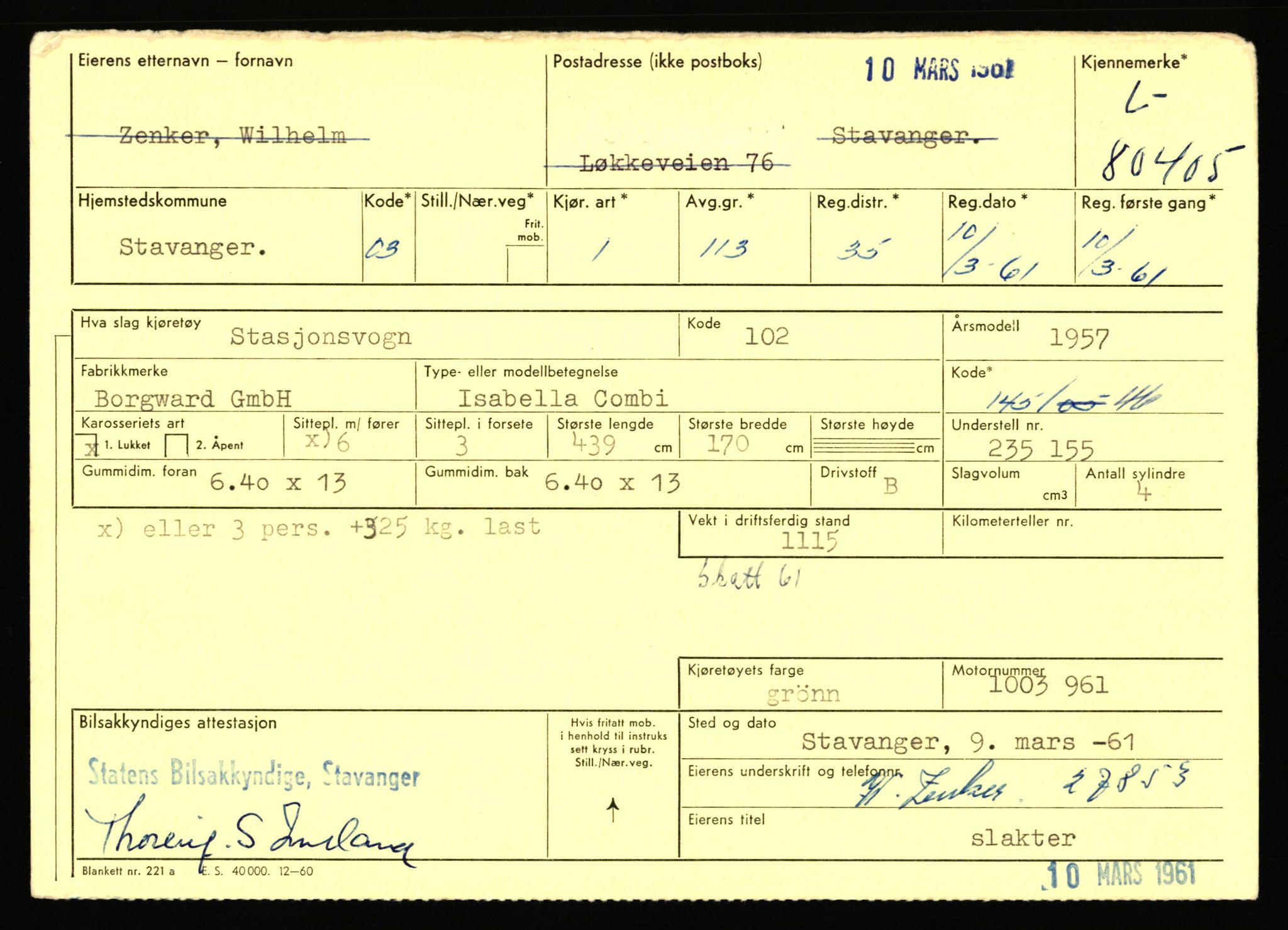
Task: Click the handwritten Kode value '03'
Action: (x=382, y=249)
